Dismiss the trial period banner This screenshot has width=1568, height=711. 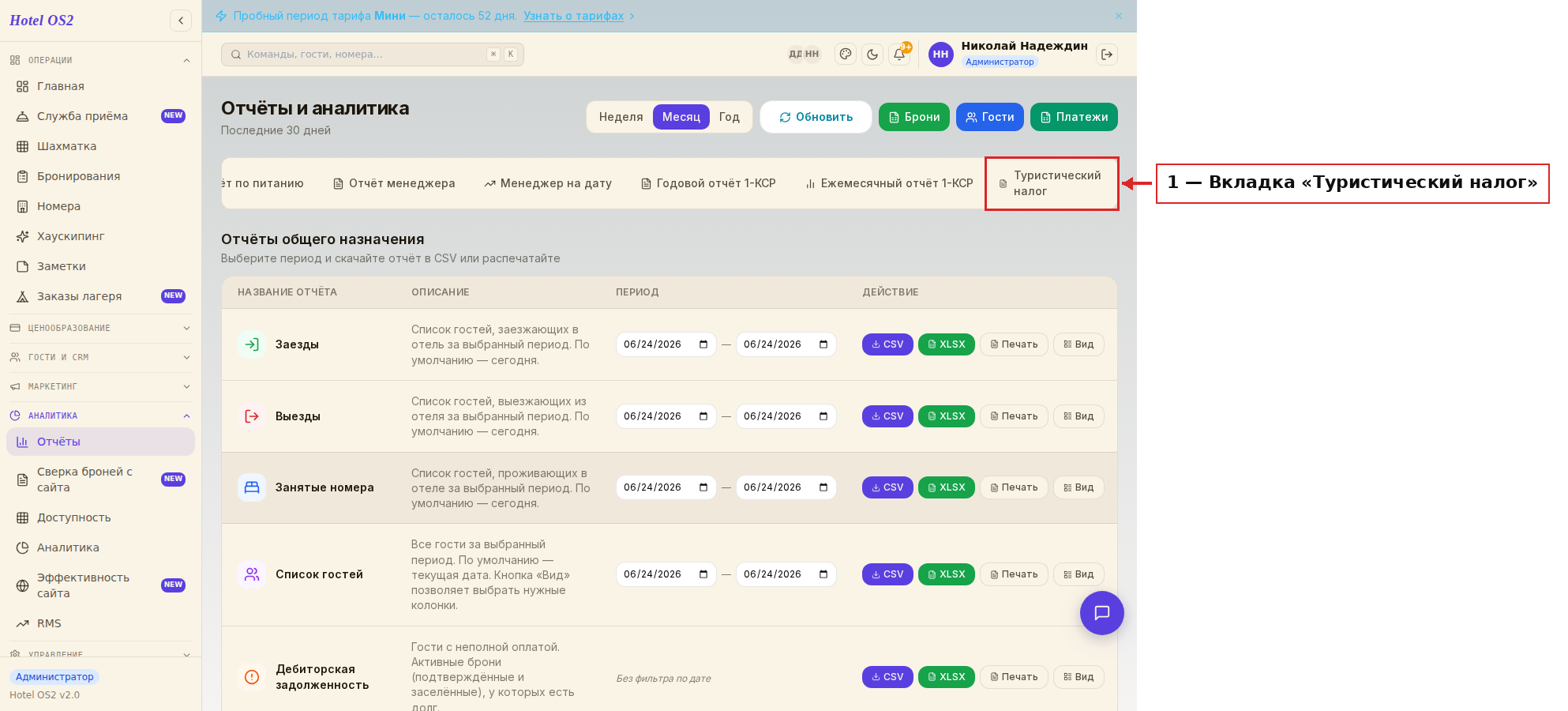click(x=1119, y=16)
